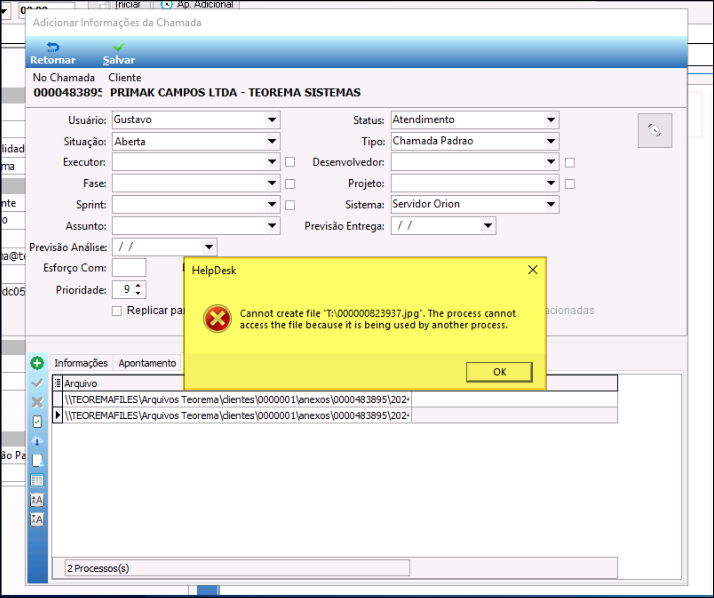Click Ap. Adicional button in background window
The height and width of the screenshot is (598, 714).
(x=199, y=4)
